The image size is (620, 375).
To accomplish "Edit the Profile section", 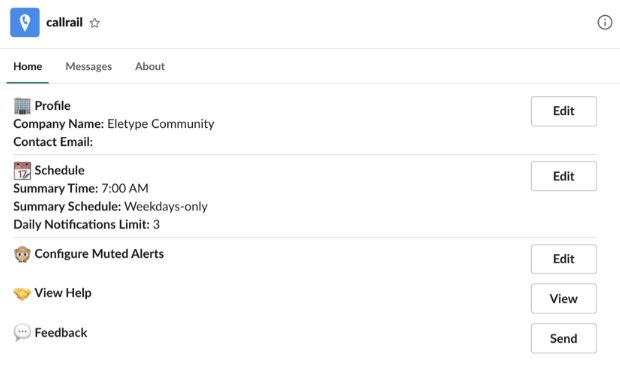I will point(563,111).
